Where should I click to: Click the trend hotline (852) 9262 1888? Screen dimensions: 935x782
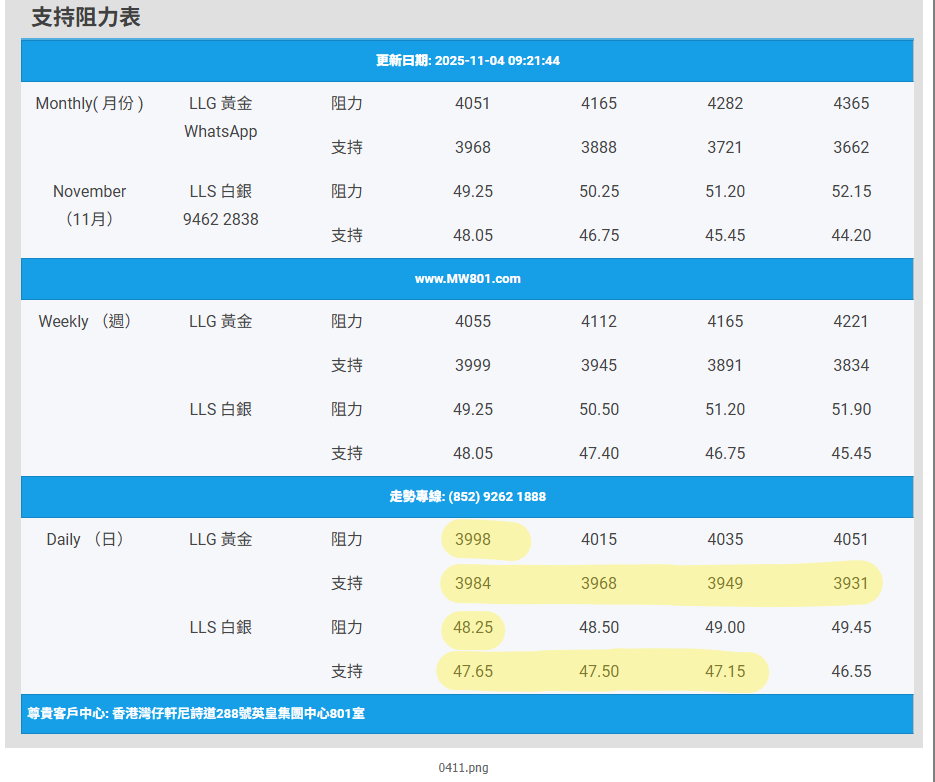click(x=467, y=497)
